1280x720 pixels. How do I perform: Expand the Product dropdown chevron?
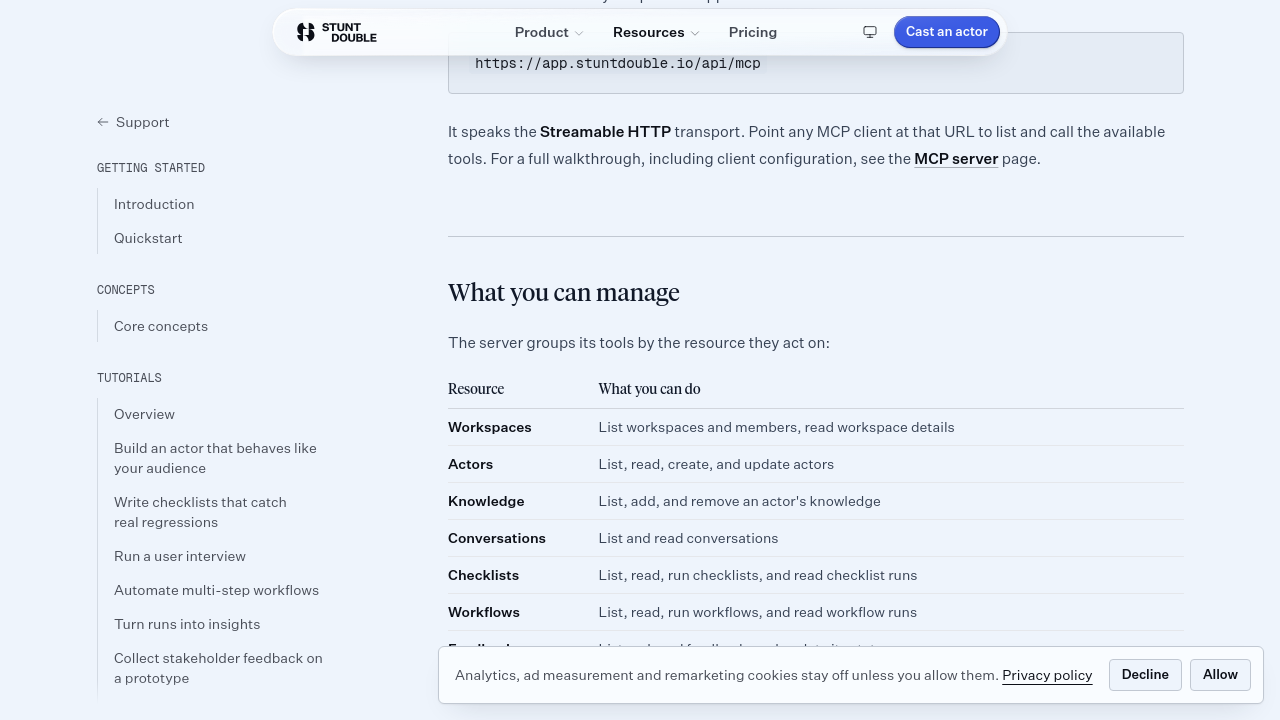coord(578,33)
